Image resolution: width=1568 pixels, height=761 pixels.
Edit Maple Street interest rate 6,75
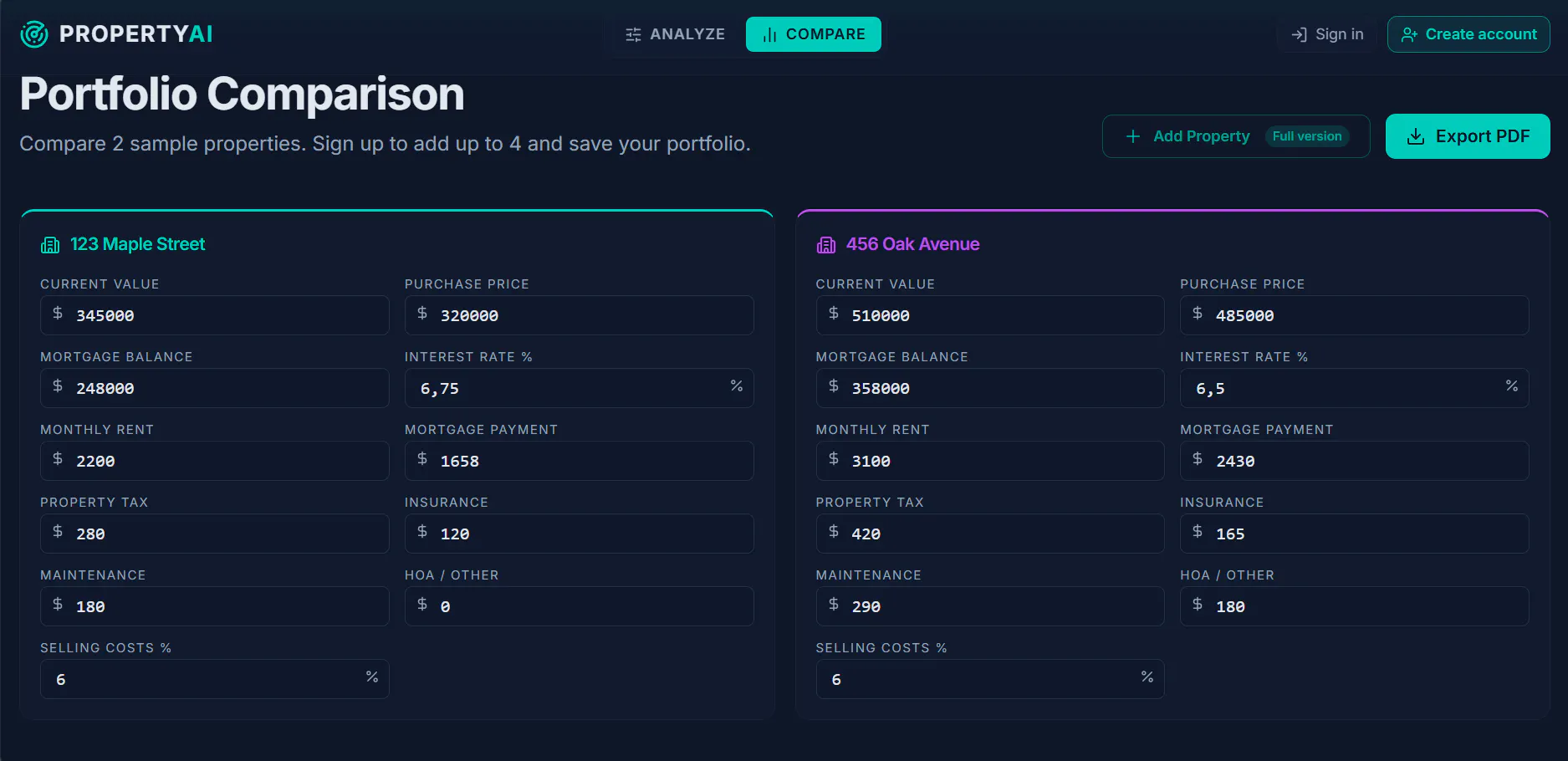580,388
